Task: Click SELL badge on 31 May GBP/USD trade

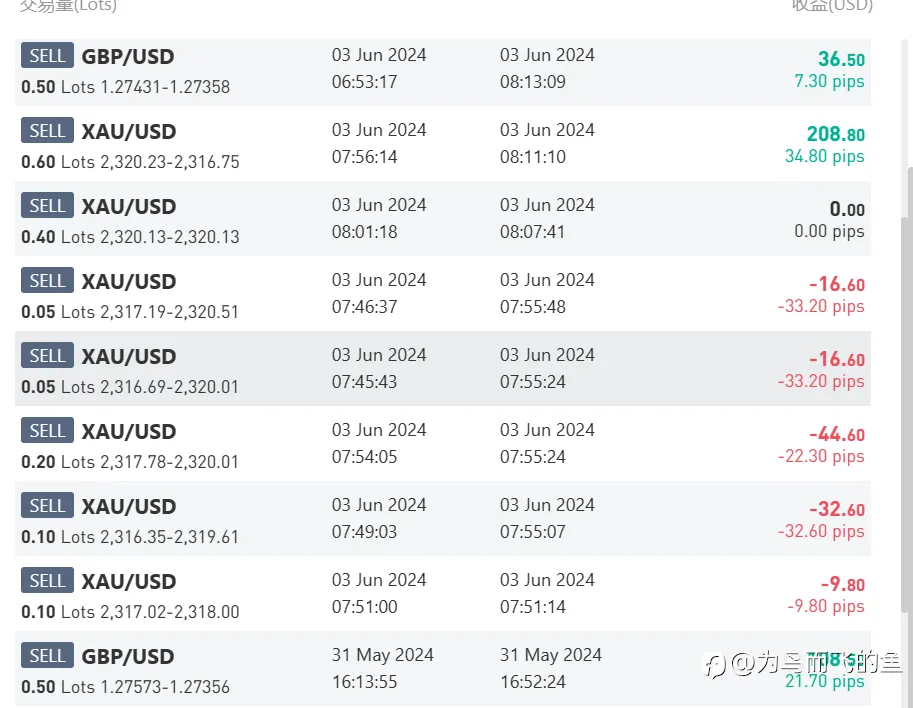Action: tap(47, 656)
